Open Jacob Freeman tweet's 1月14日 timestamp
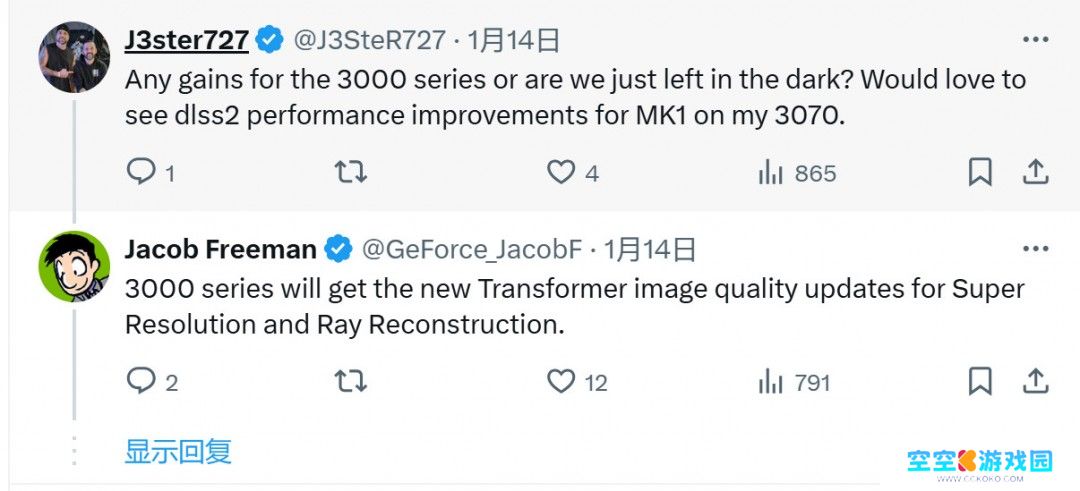The image size is (1080, 491). coord(650,249)
